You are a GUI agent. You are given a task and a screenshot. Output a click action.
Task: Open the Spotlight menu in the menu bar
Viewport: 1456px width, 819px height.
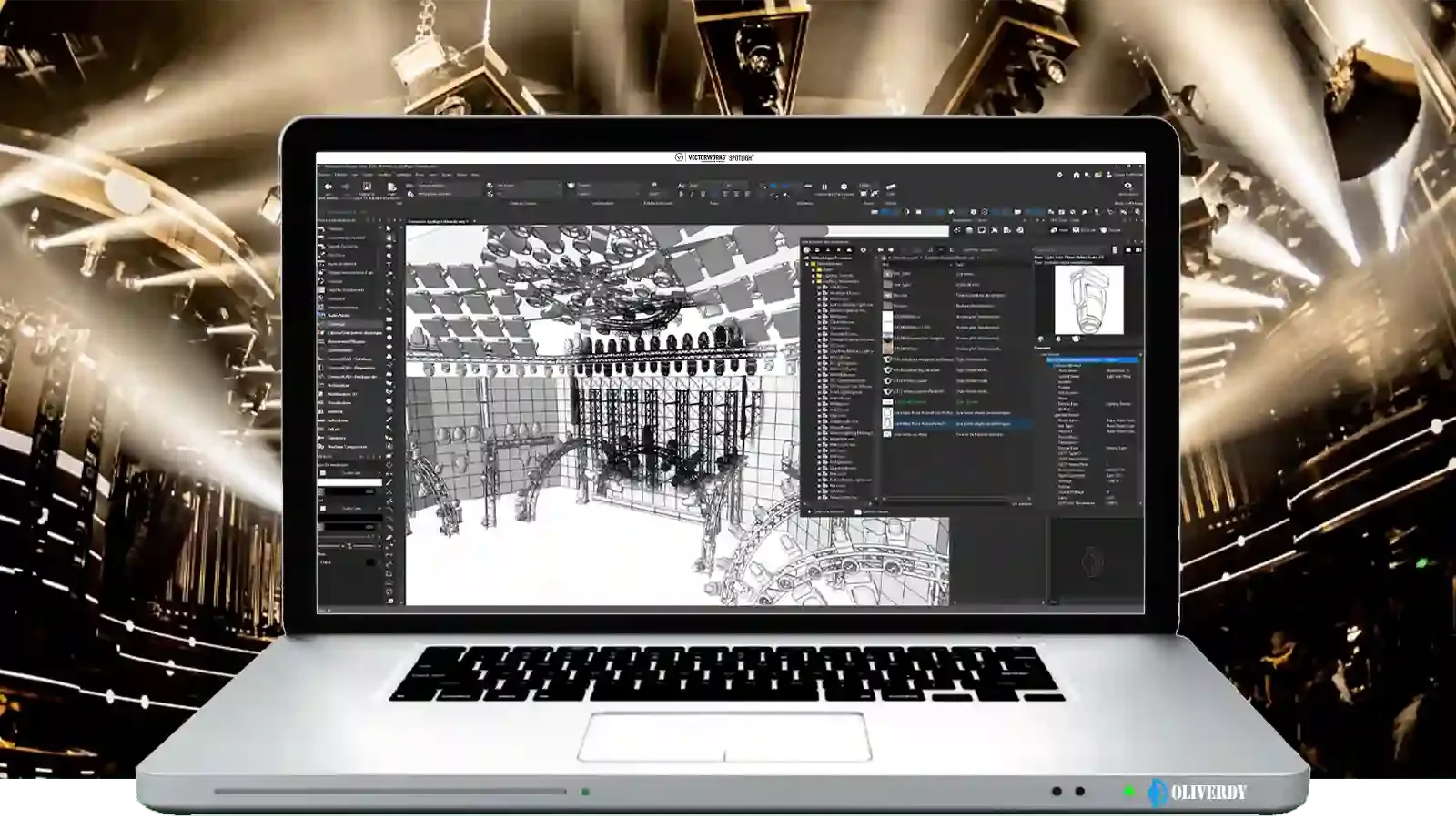click(401, 174)
